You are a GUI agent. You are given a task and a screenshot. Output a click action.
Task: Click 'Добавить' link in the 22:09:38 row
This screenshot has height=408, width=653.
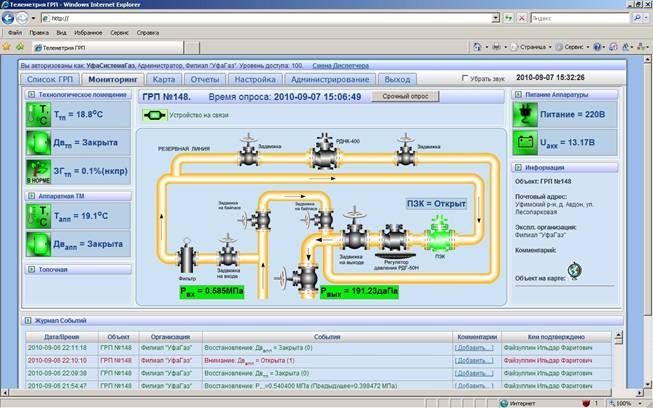pos(474,373)
